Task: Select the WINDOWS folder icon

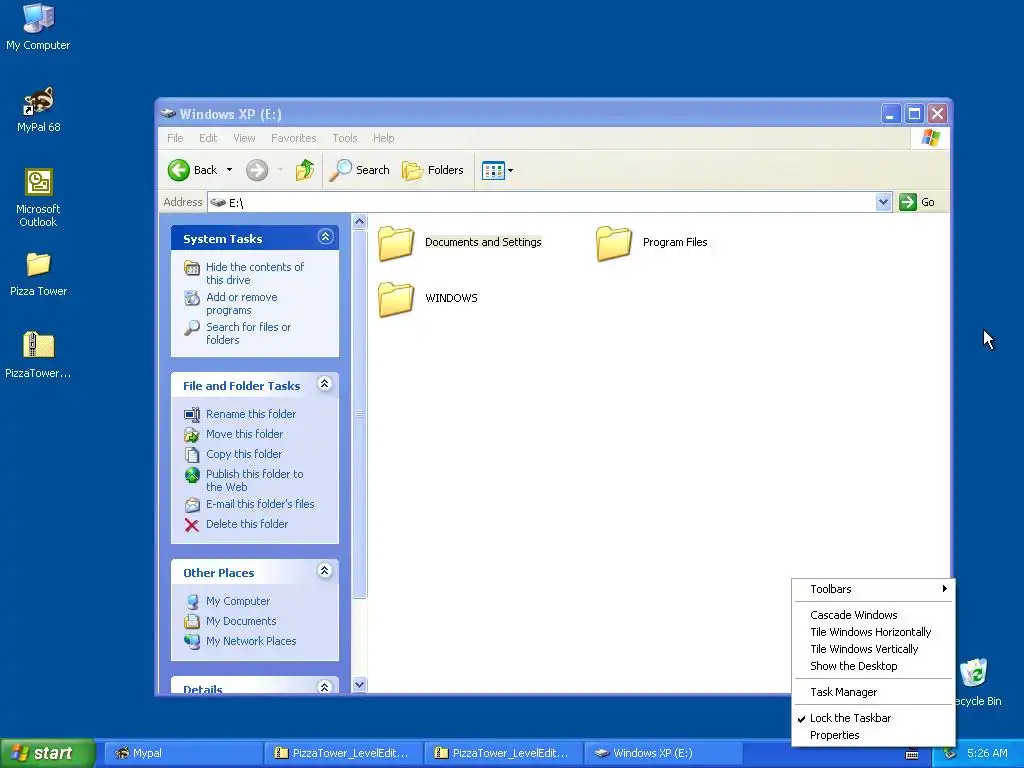Action: [396, 299]
